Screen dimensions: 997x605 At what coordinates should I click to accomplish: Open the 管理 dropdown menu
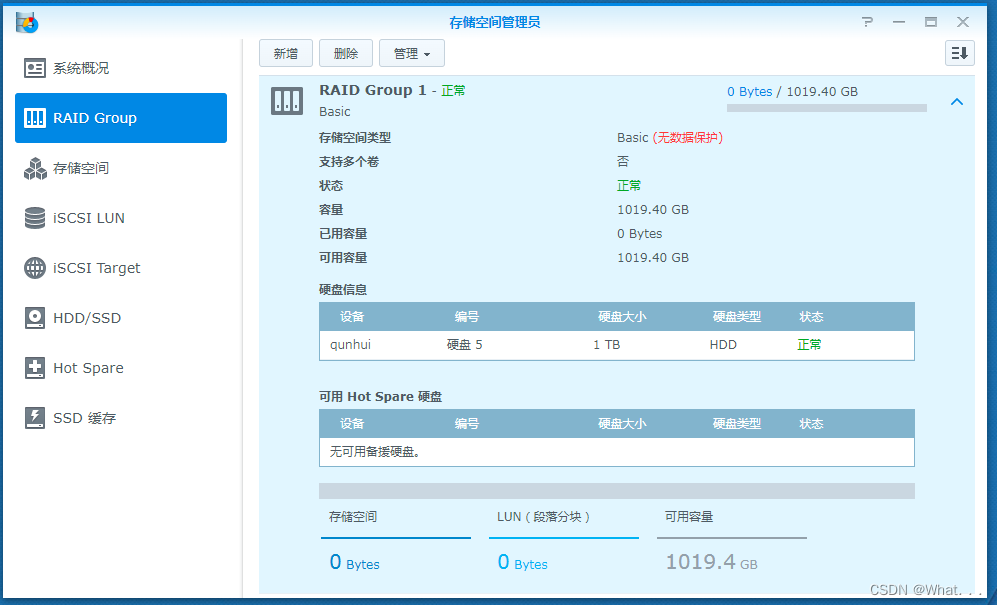click(412, 53)
